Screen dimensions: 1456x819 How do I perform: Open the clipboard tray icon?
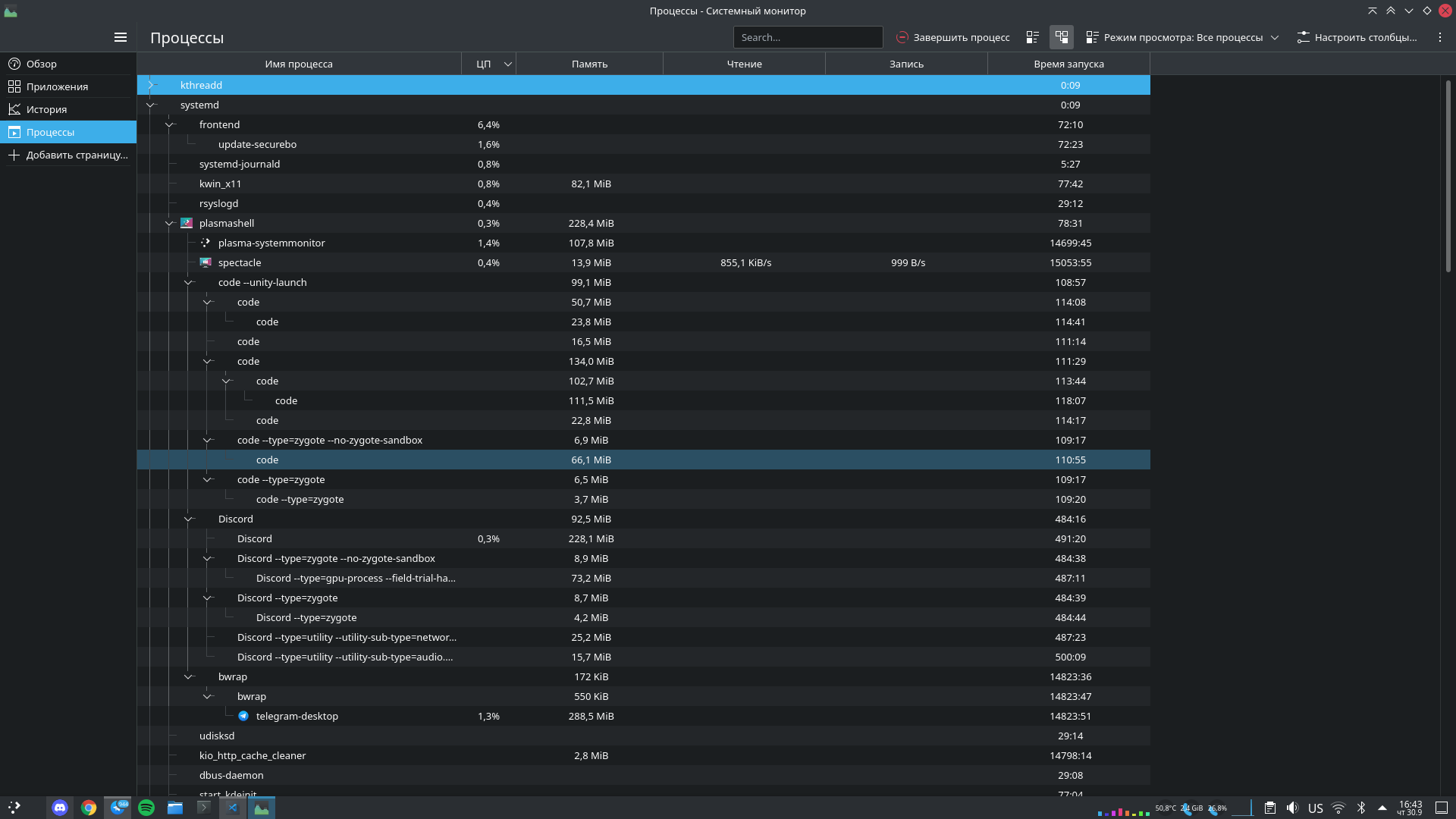(x=1269, y=808)
